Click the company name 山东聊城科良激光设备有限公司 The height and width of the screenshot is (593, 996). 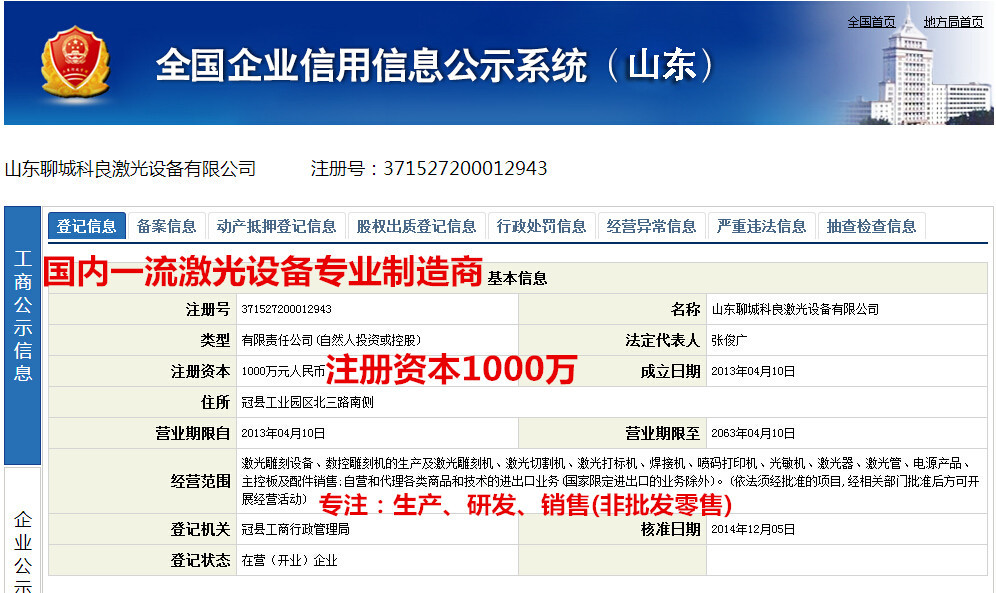point(128,168)
